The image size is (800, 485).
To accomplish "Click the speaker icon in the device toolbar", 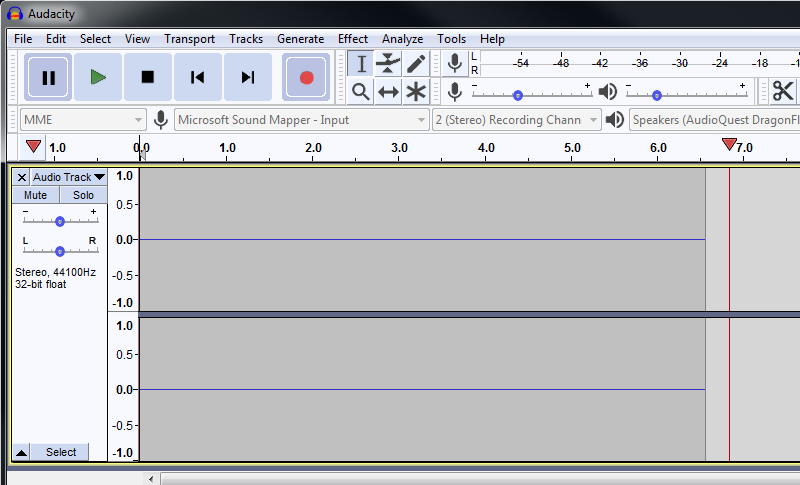I will pyautogui.click(x=615, y=120).
